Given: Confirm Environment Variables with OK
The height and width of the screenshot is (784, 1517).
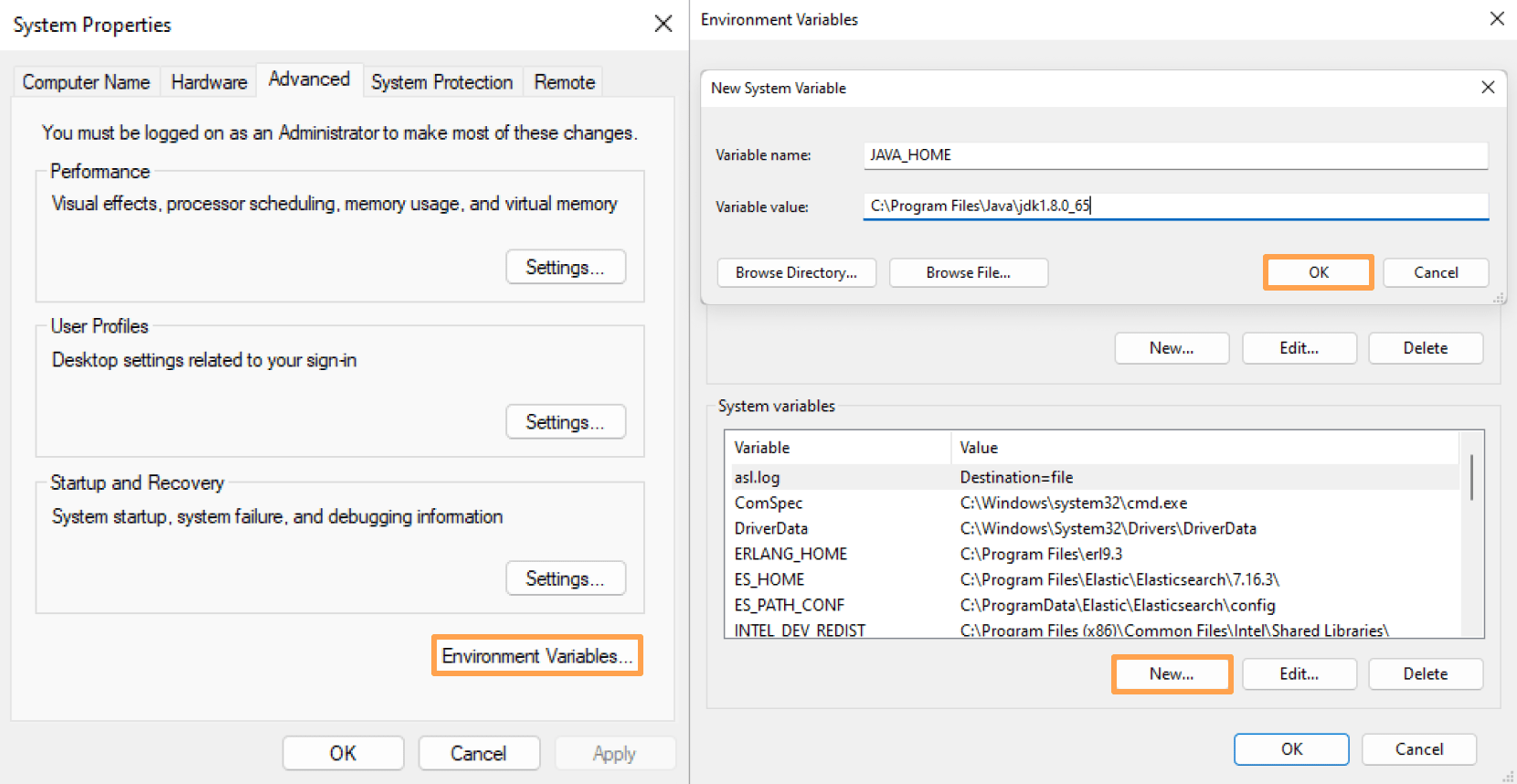Looking at the screenshot, I should coord(1291,749).
